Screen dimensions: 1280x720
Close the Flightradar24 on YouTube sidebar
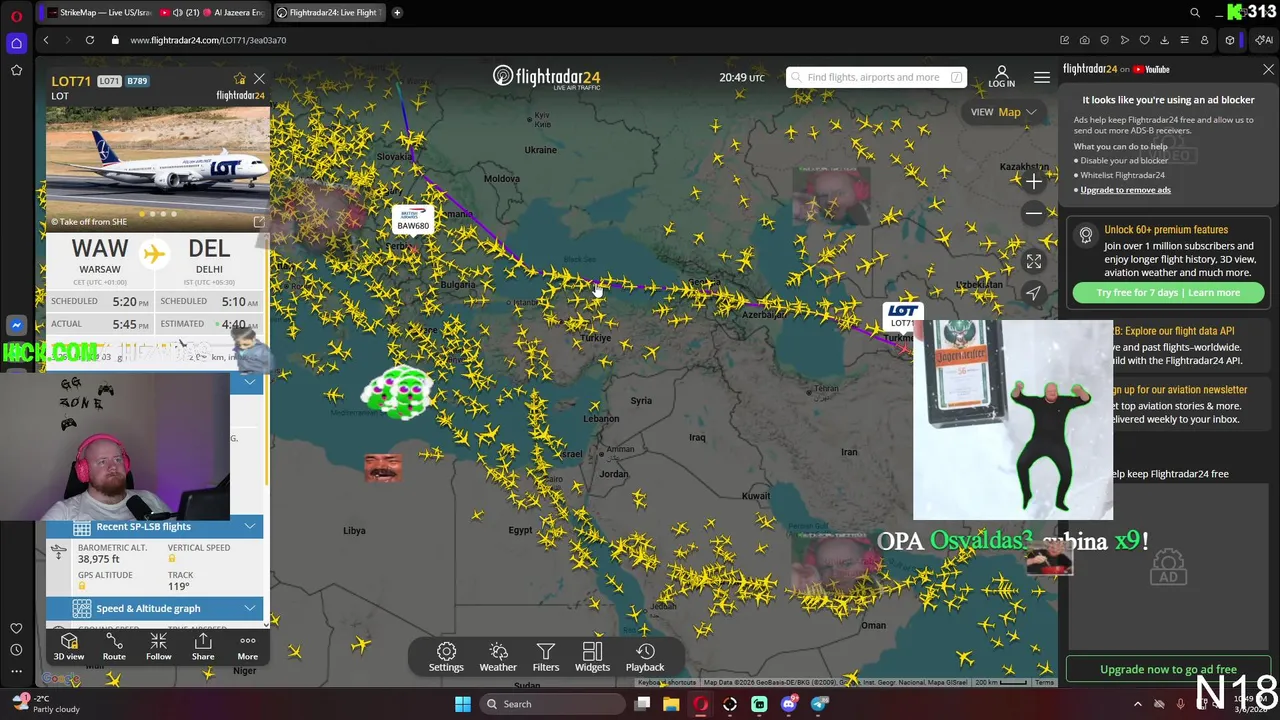coord(1268,69)
